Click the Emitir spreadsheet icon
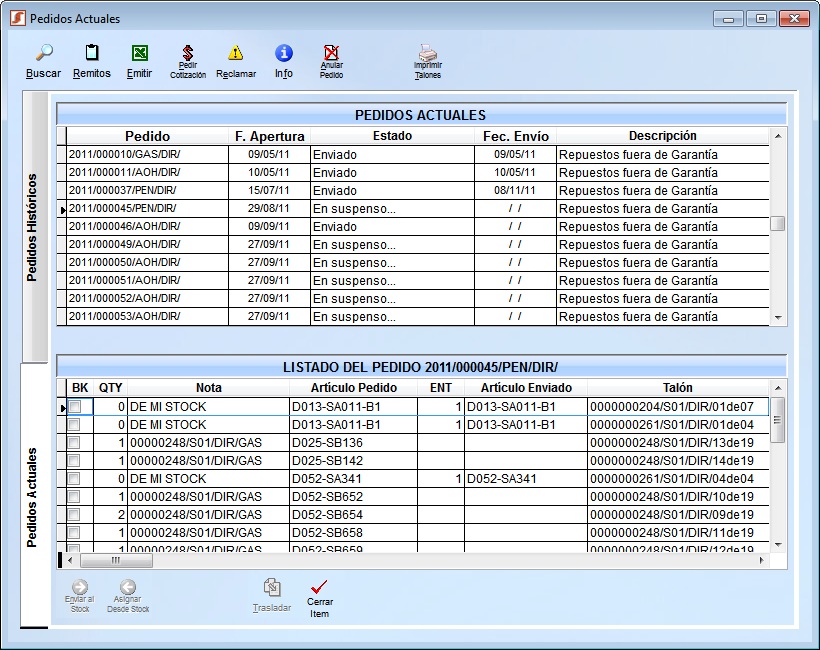820x650 pixels. coord(140,54)
